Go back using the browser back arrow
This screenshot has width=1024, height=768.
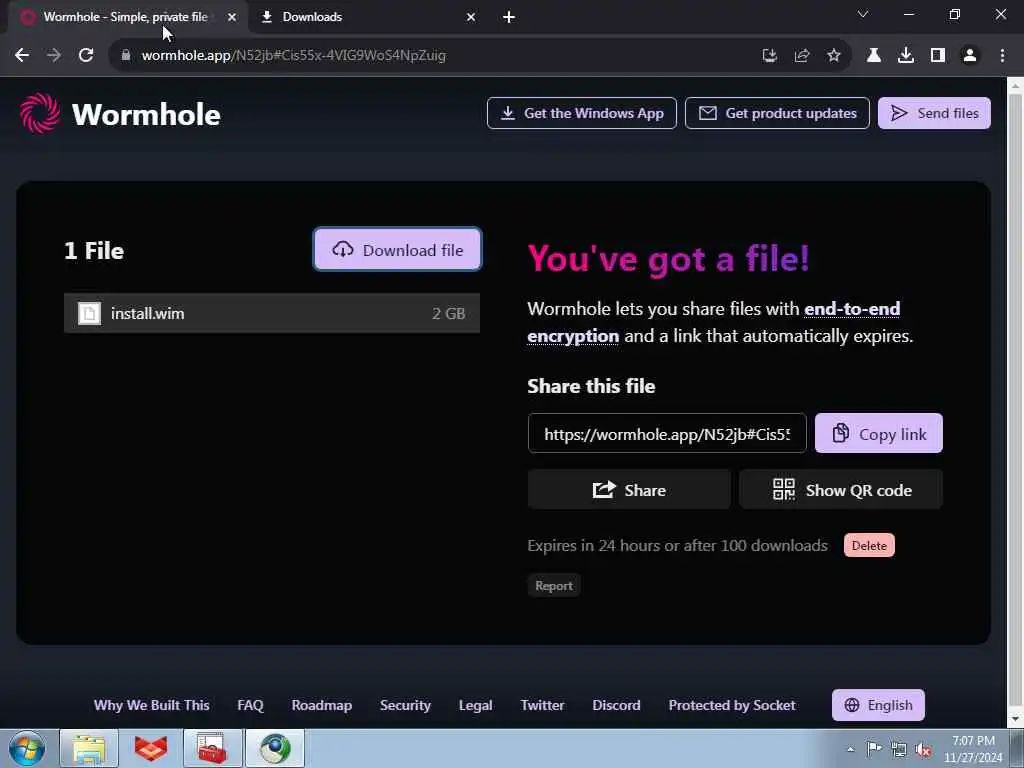tap(22, 56)
